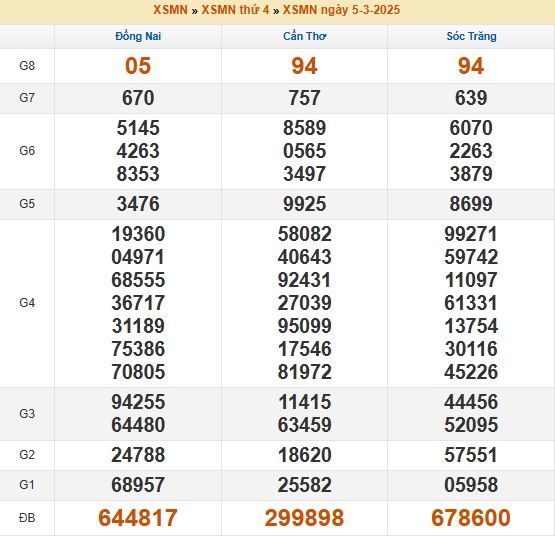This screenshot has height=539, width=555.
Task: Open the XSMN thứ 4 breadcrumb link
Action: point(235,10)
